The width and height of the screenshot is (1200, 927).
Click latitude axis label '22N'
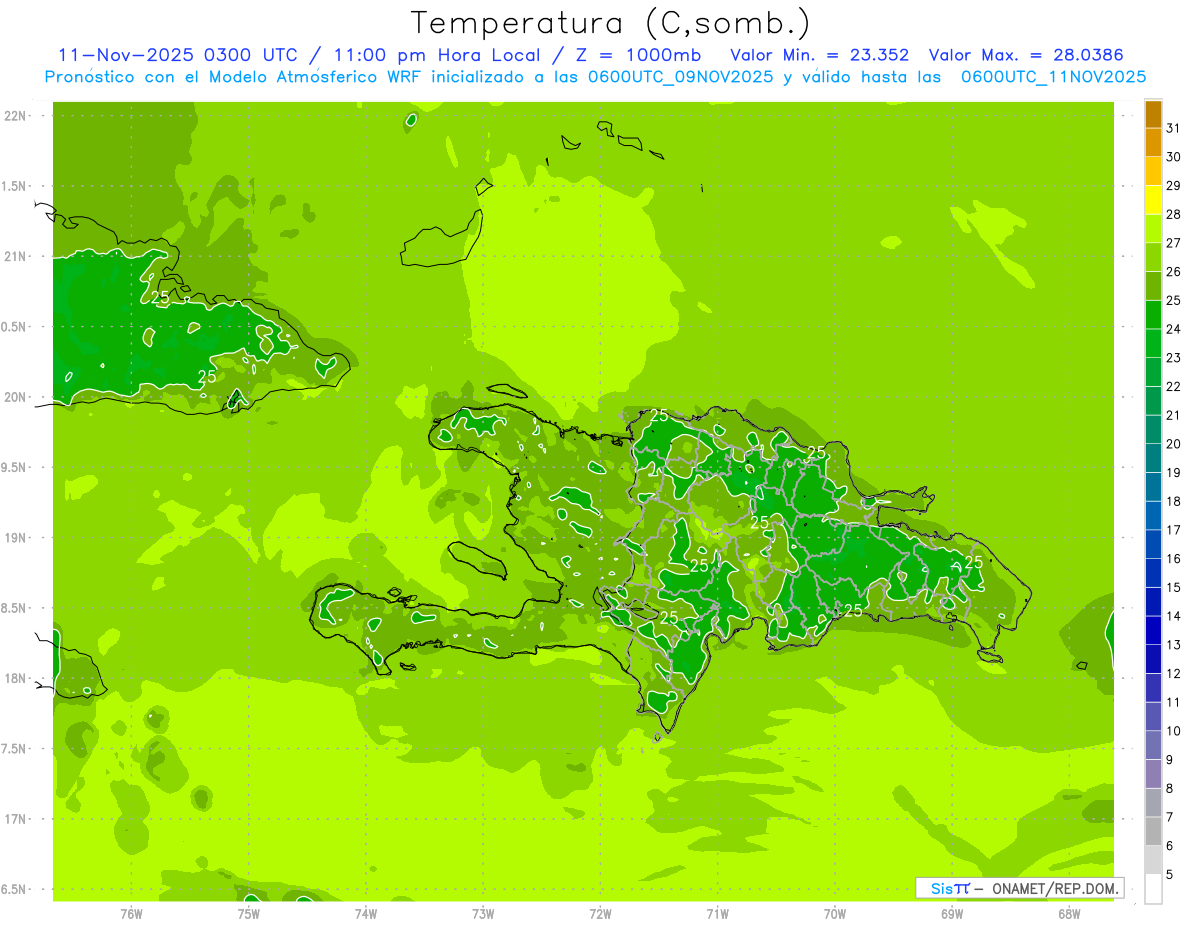tap(15, 116)
